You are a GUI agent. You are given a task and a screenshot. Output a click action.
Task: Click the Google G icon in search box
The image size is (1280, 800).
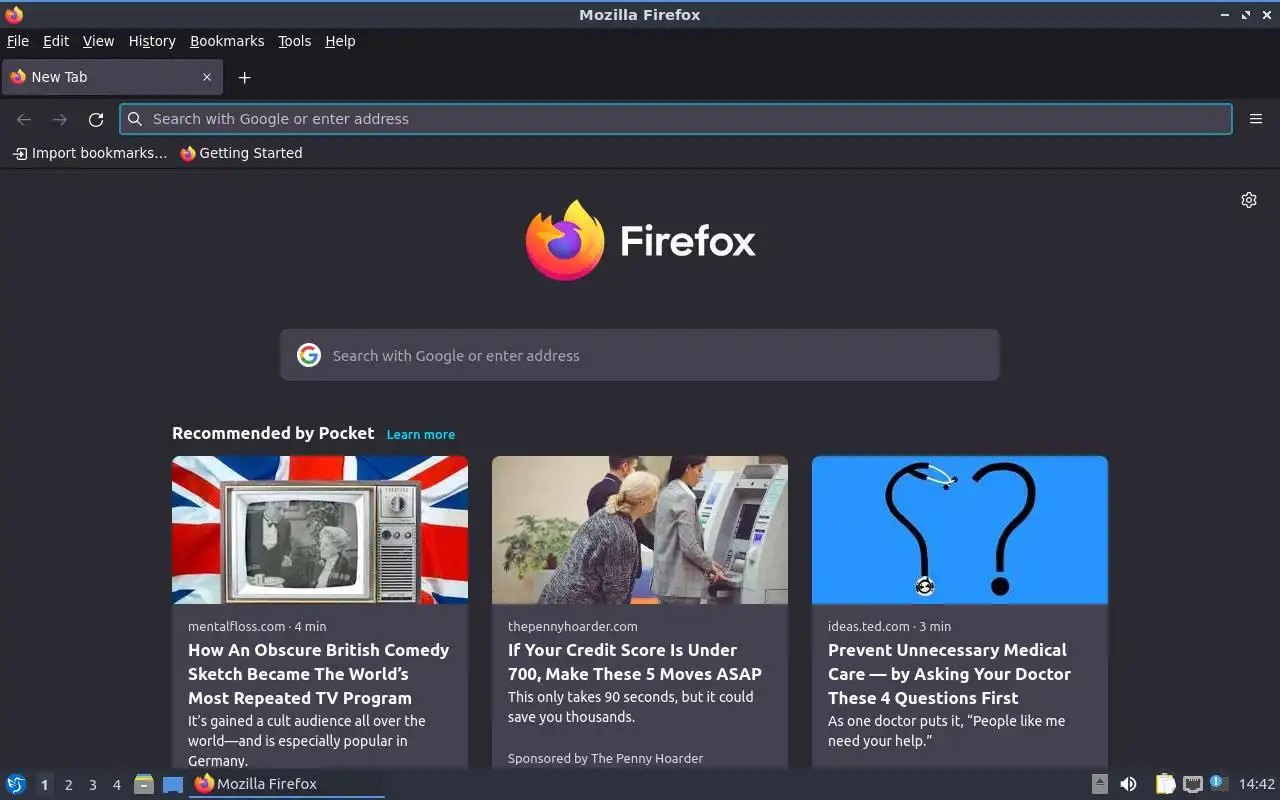(309, 355)
